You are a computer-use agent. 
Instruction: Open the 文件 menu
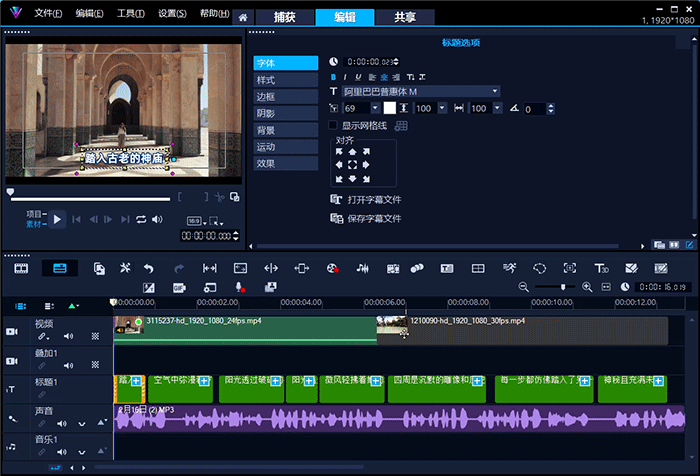(48, 13)
